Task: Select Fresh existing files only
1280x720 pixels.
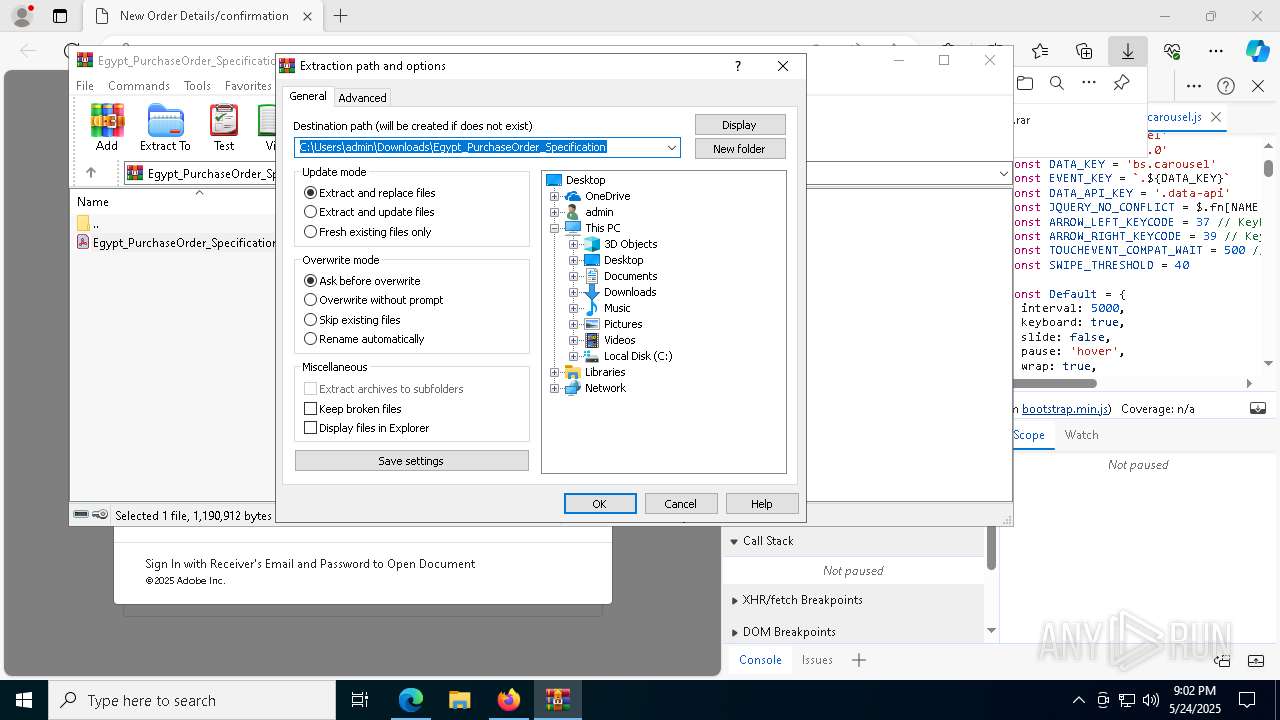Action: pyautogui.click(x=369, y=232)
